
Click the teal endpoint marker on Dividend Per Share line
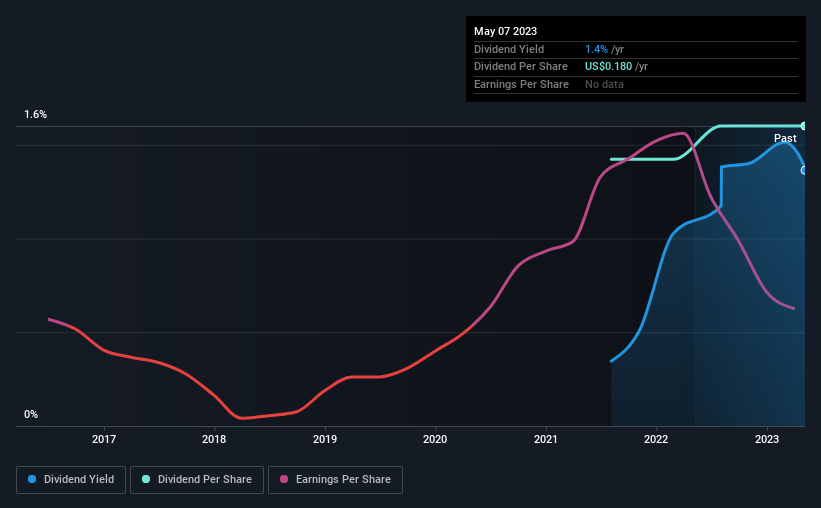(803, 126)
